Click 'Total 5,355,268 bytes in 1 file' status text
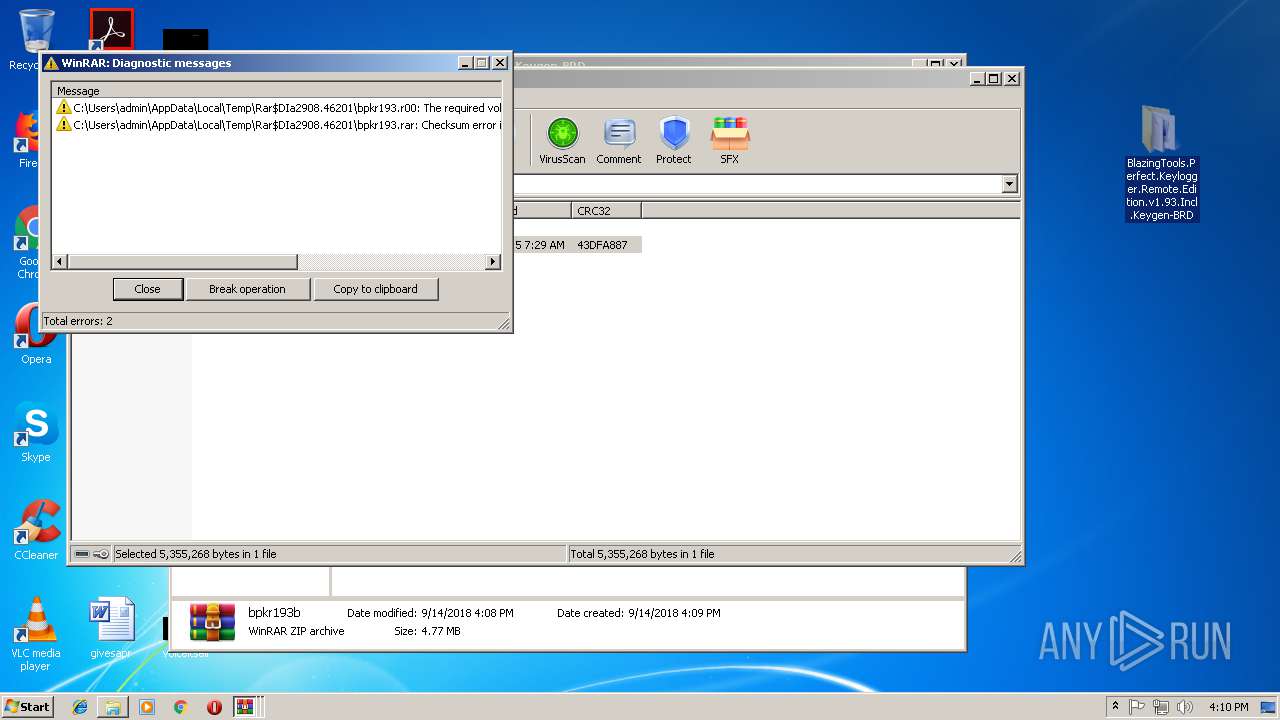The width and height of the screenshot is (1280, 720). (643, 554)
